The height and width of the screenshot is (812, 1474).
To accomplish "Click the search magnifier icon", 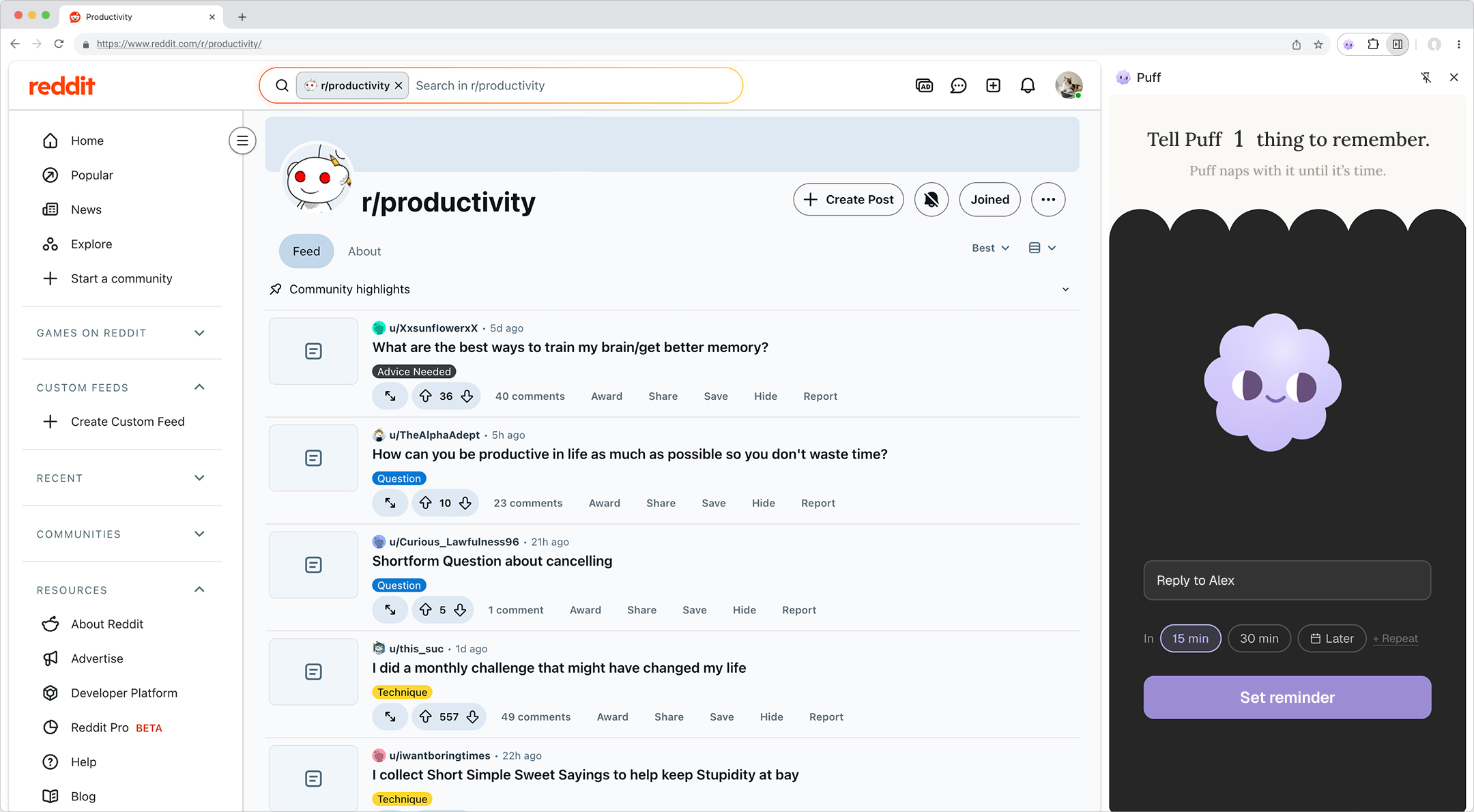I will [282, 85].
